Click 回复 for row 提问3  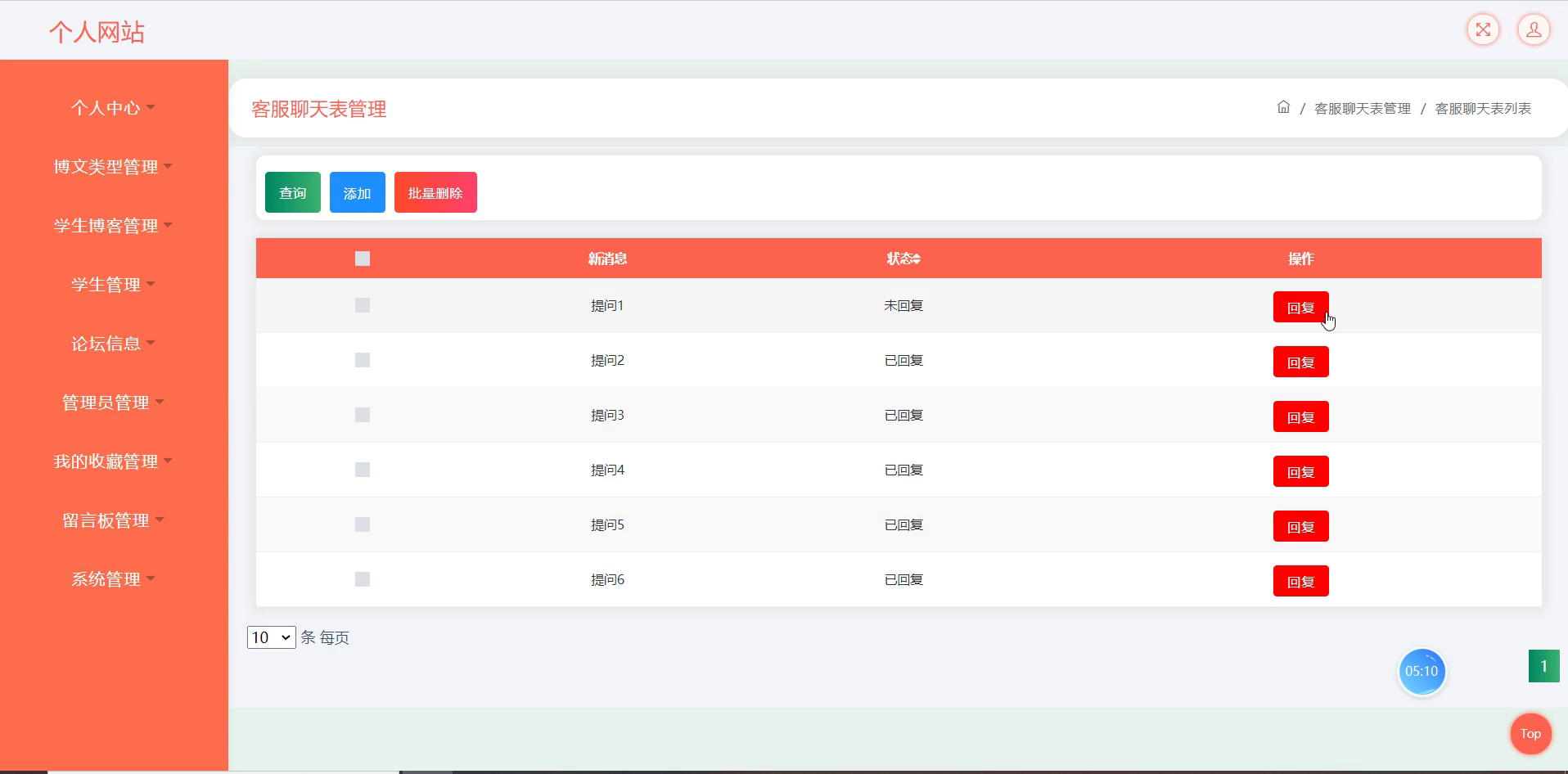point(1300,417)
